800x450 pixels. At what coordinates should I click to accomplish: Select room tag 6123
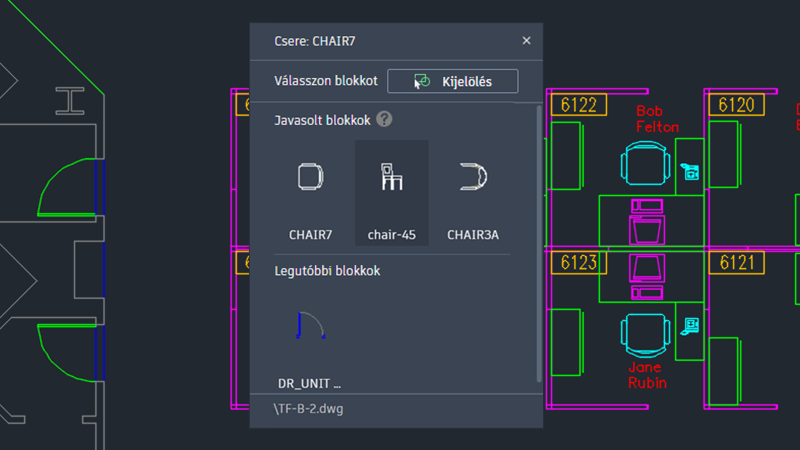point(578,263)
